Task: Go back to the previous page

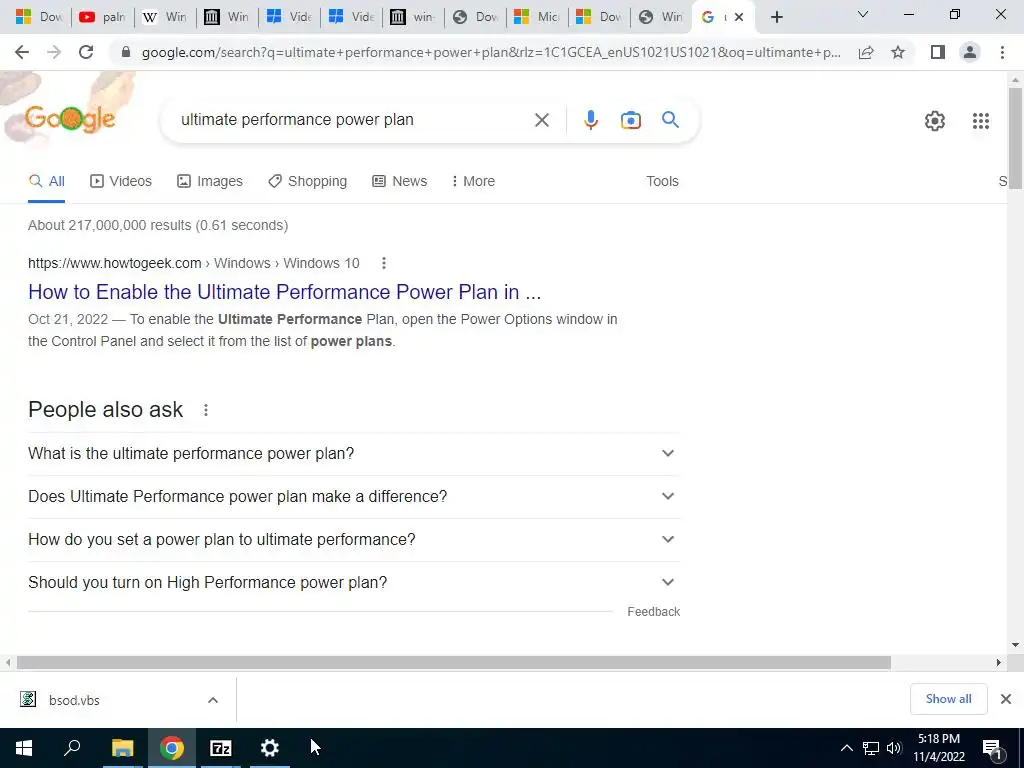Action: [22, 52]
